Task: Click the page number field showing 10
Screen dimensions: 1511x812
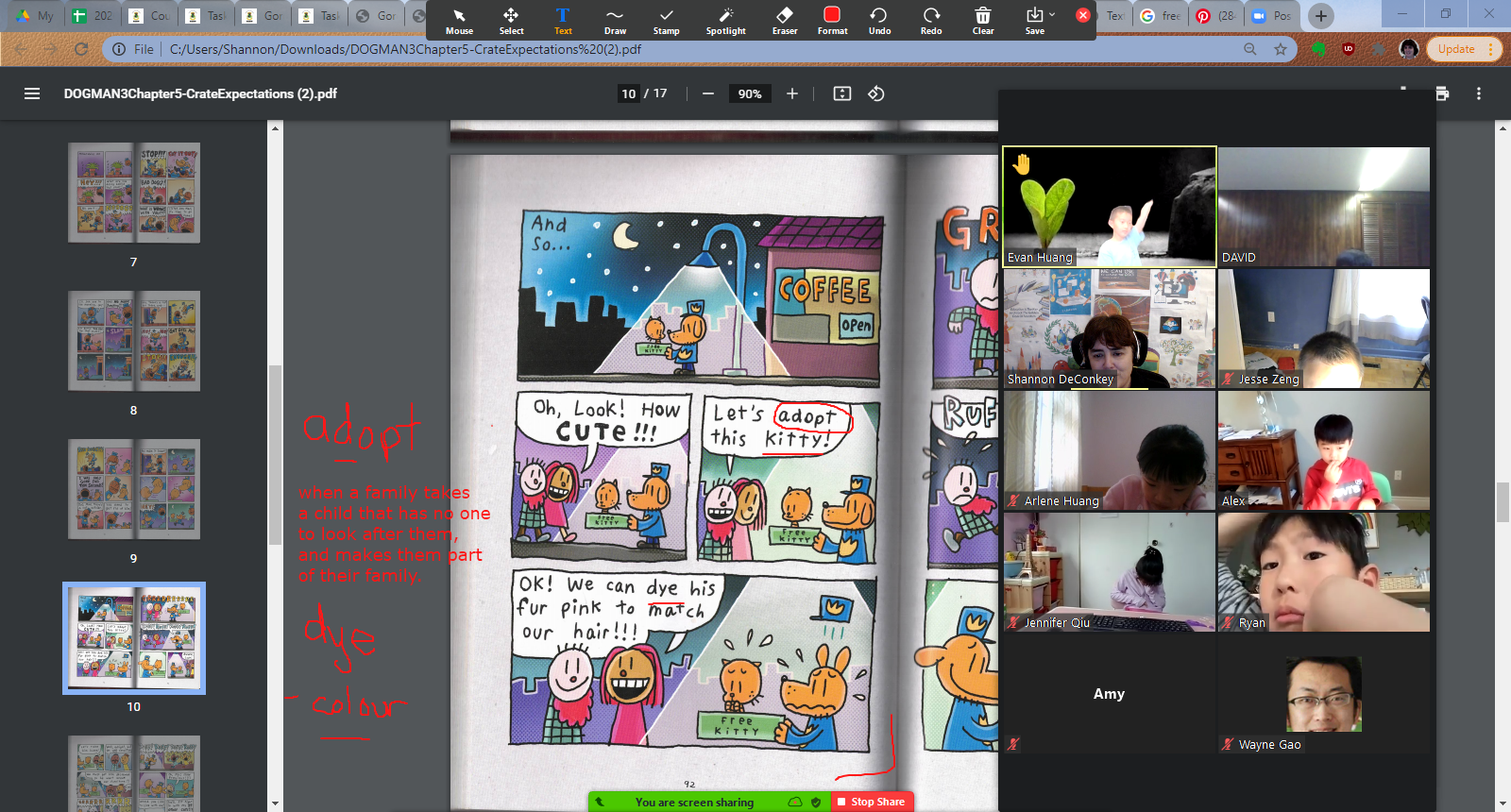Action: click(629, 93)
